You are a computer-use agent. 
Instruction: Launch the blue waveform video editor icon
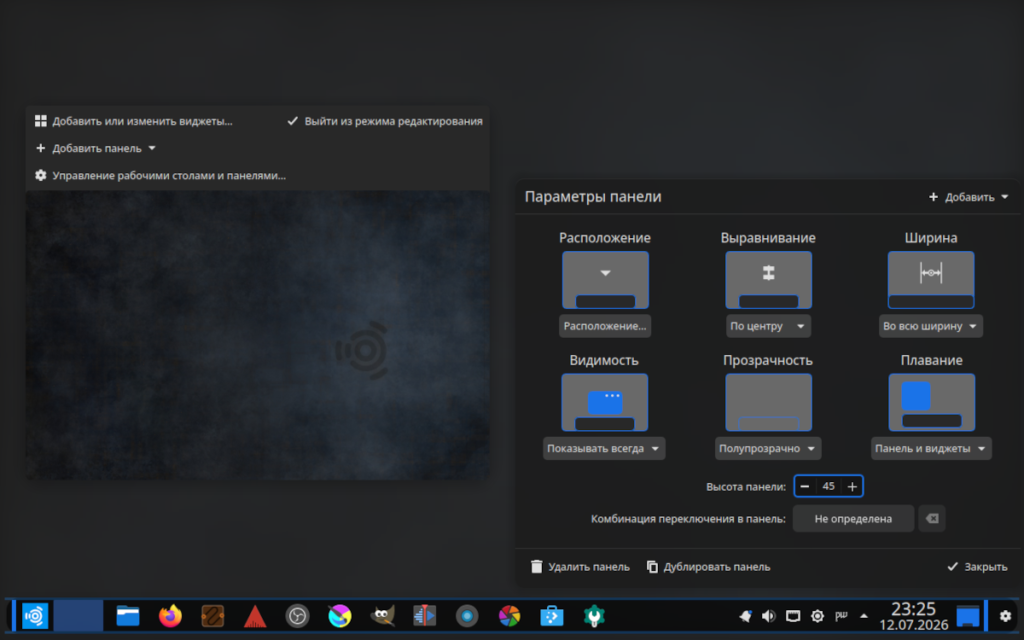pyautogui.click(x=424, y=616)
